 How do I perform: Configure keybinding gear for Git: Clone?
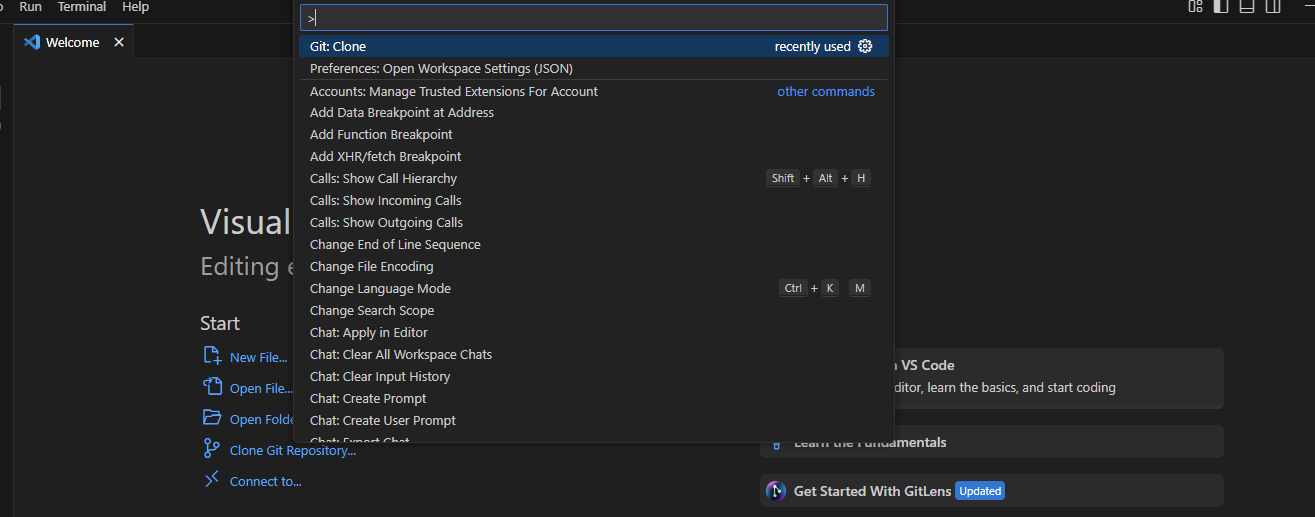pos(865,46)
